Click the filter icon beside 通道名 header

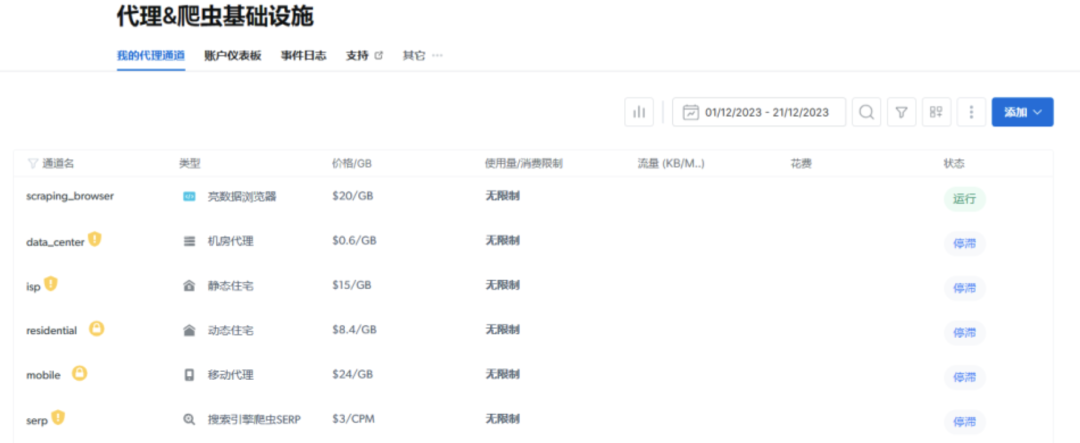point(32,163)
